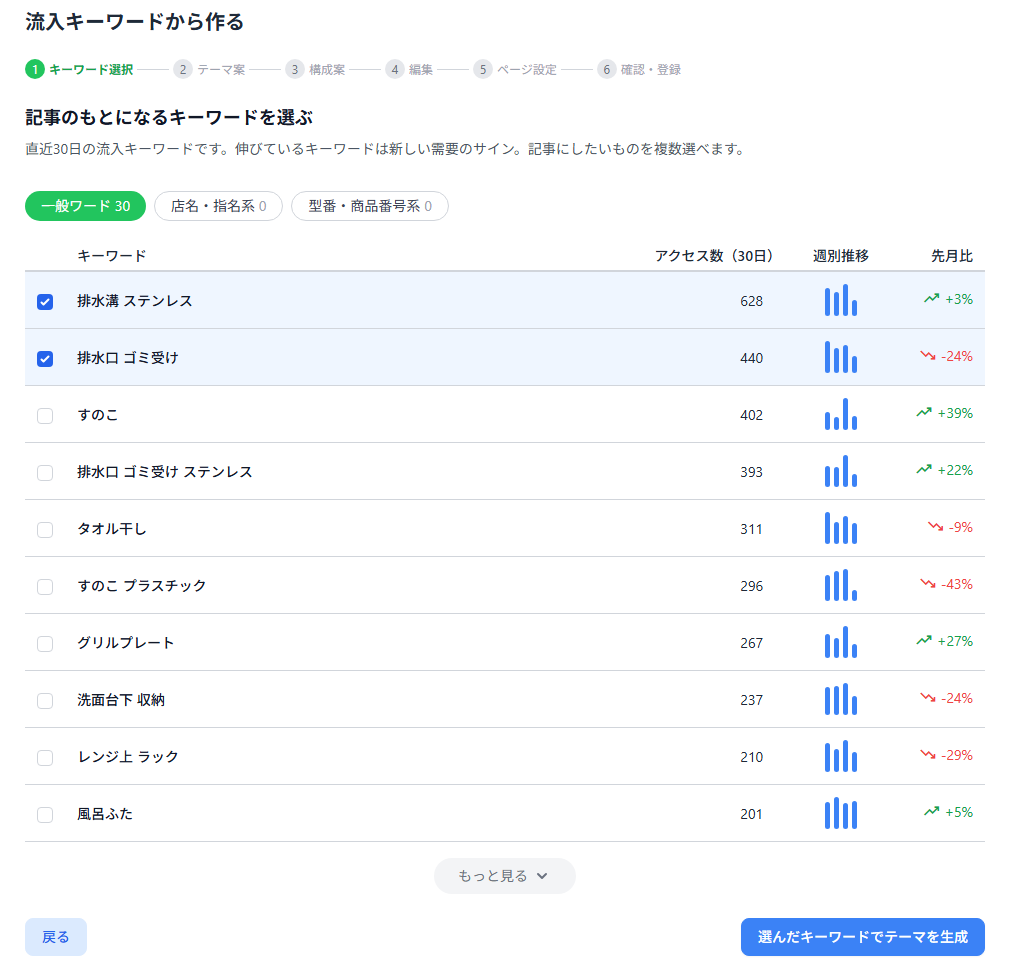This screenshot has height=970, width=1010.
Task: Click keyword text グリルプレート
Action: [x=126, y=643]
